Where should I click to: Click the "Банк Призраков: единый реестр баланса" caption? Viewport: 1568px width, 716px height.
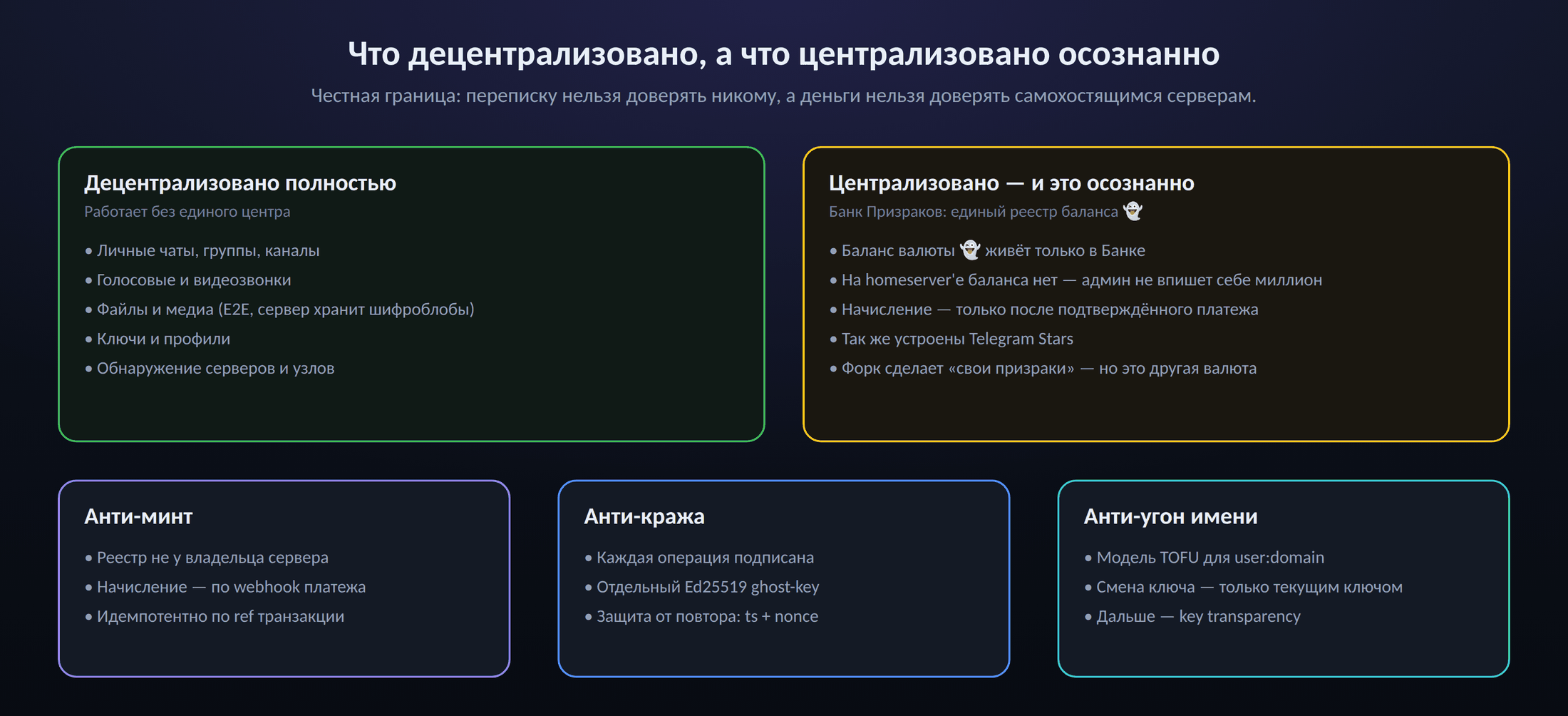click(x=974, y=212)
